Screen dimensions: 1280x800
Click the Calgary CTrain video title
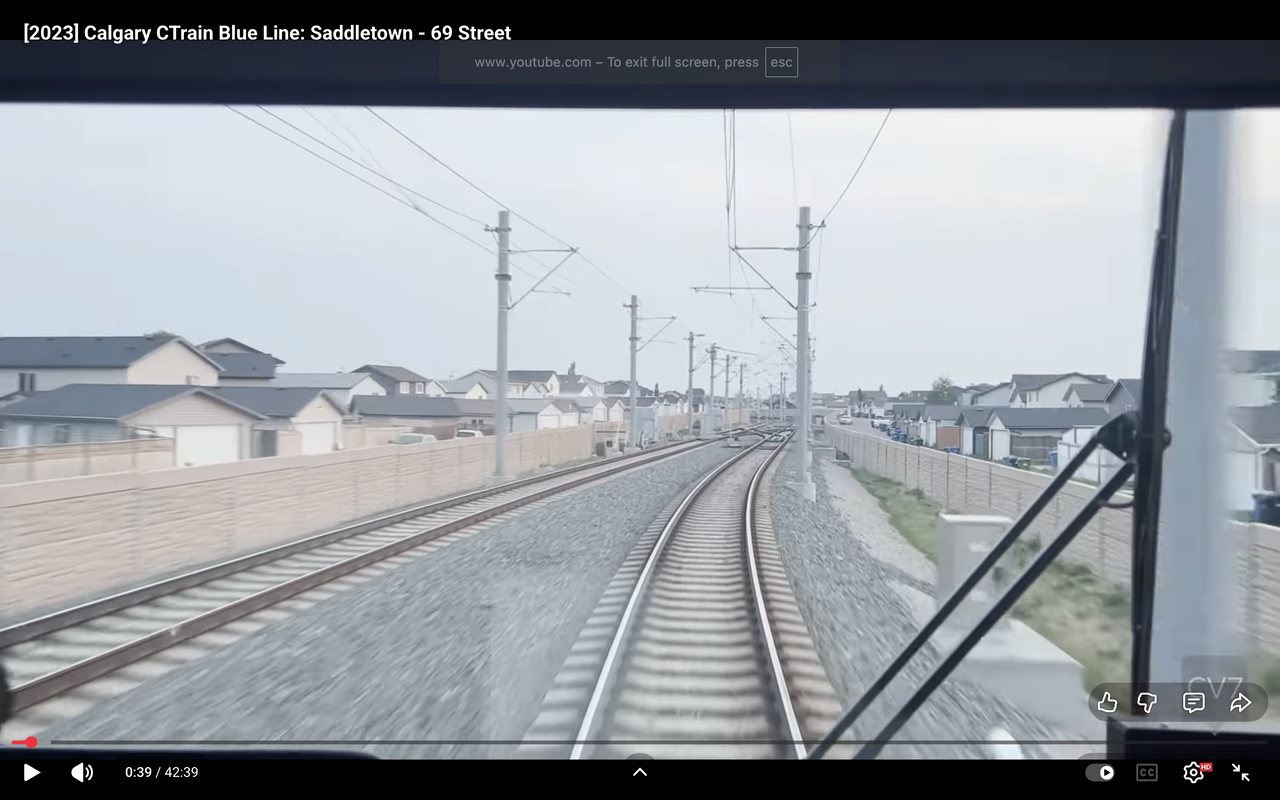click(x=267, y=33)
